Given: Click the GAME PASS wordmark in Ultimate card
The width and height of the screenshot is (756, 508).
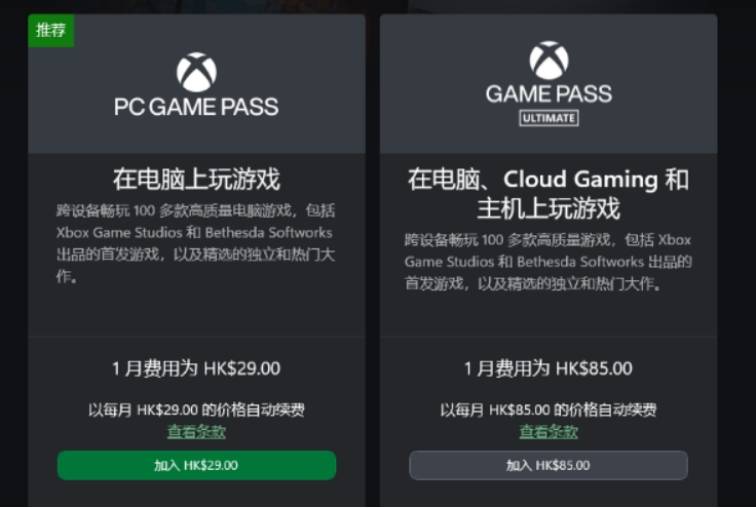Looking at the screenshot, I should [x=548, y=95].
